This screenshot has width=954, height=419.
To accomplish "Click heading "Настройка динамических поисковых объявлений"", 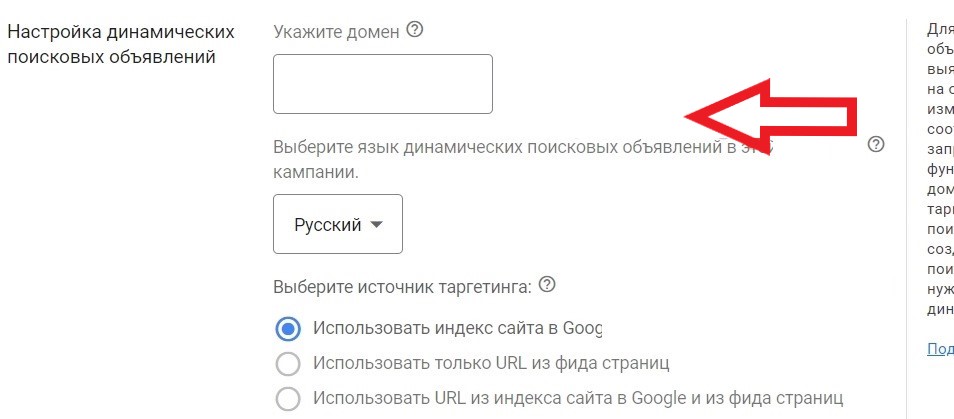I will 120,44.
